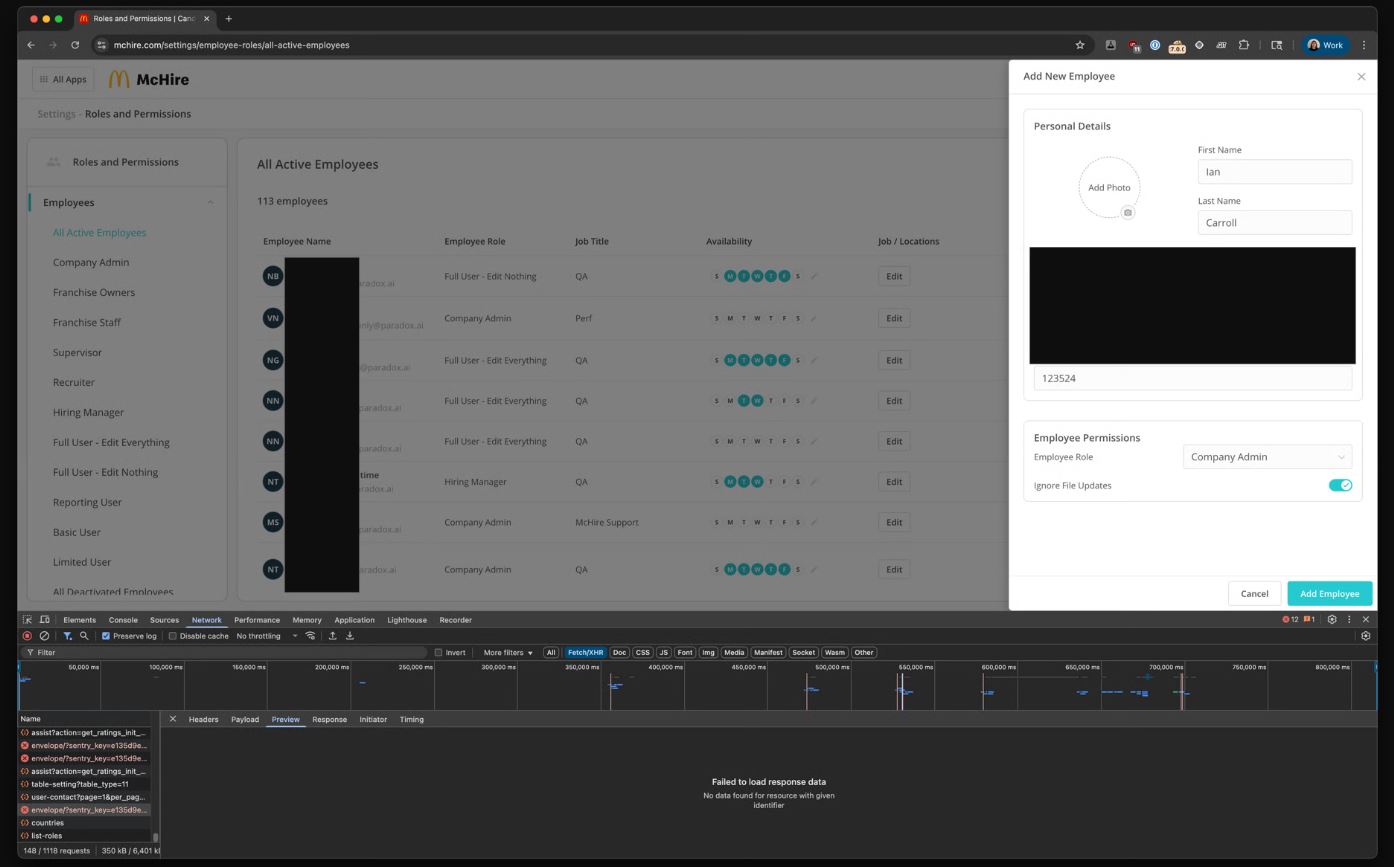Click the Add Employee button

(1329, 593)
